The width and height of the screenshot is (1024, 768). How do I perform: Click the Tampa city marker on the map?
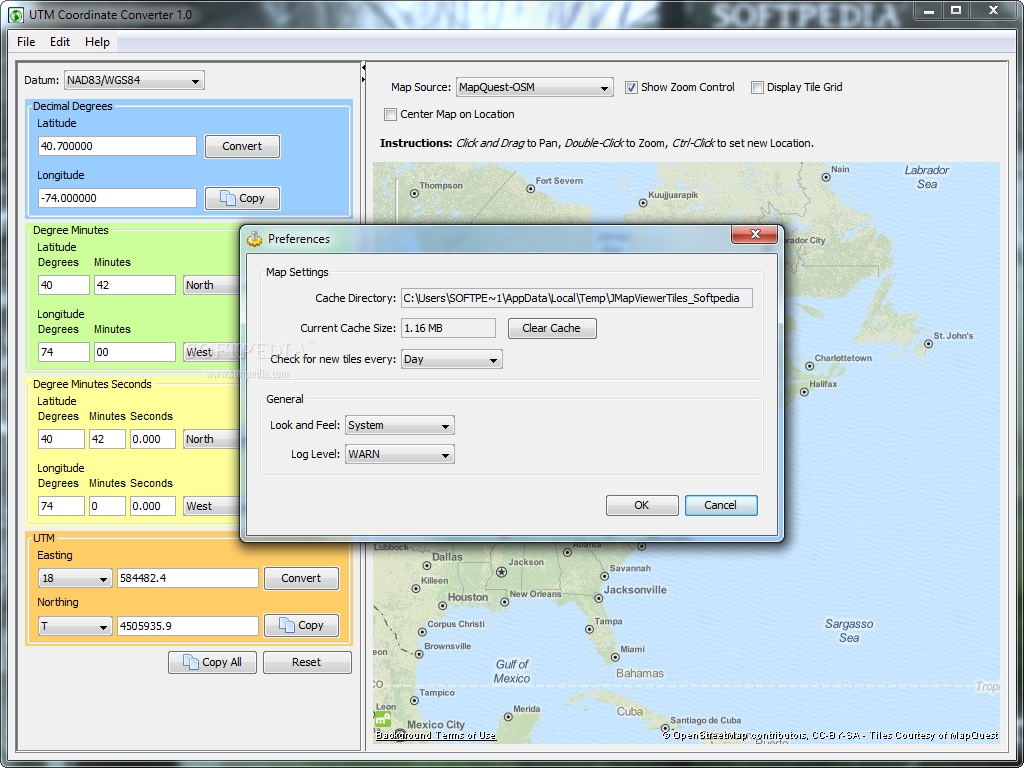pyautogui.click(x=589, y=630)
